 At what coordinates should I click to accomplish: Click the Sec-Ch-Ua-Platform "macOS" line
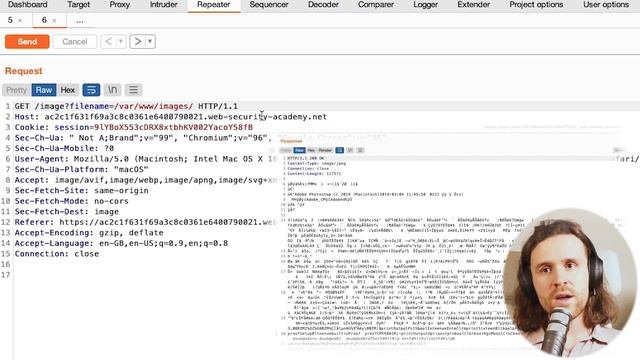coord(82,170)
